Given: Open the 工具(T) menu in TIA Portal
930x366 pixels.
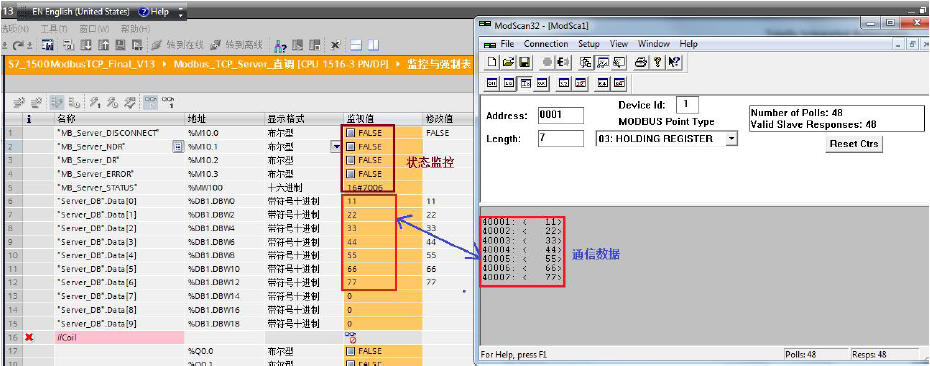Looking at the screenshot, I should coord(53,28).
